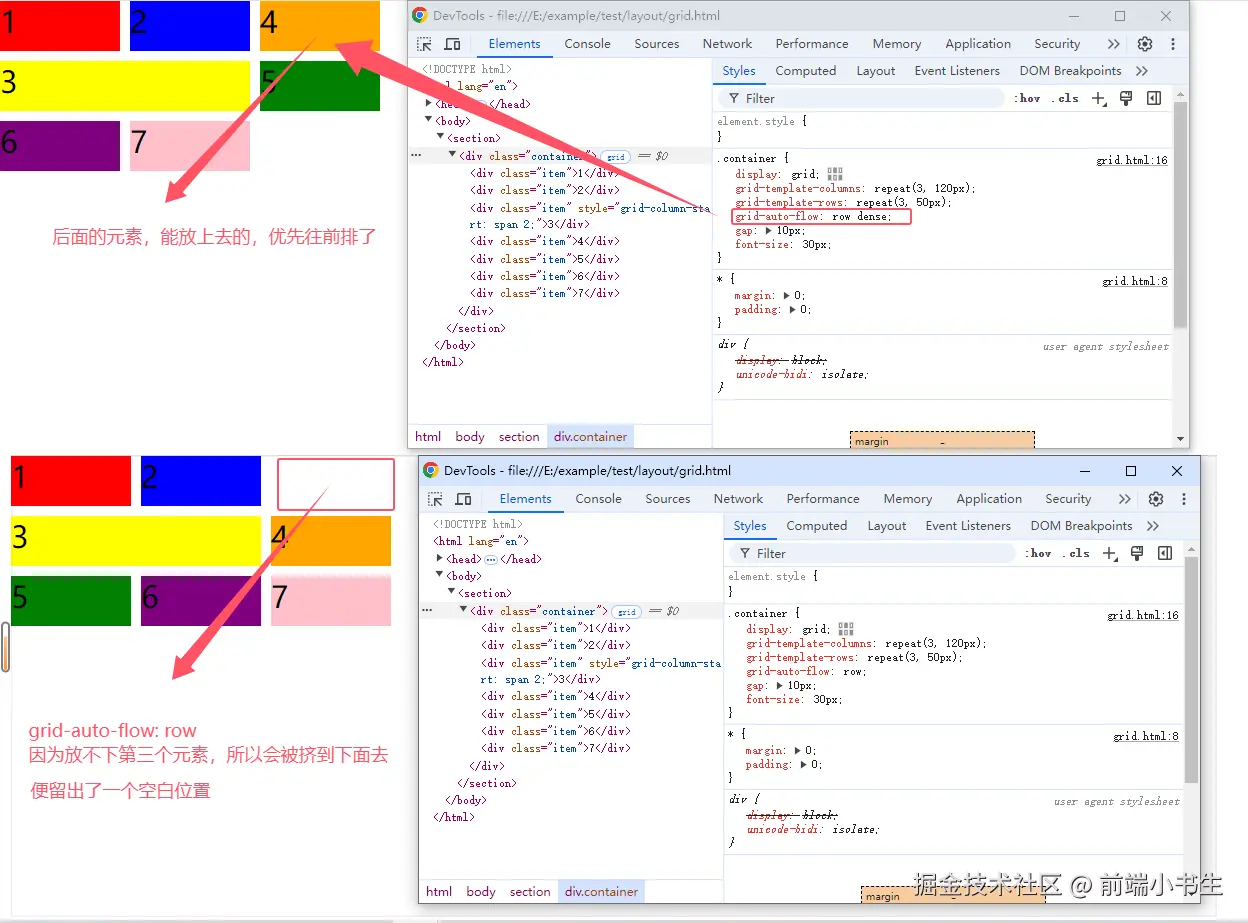The height and width of the screenshot is (923, 1248).
Task: Open grid.html:8 source link in lower window
Action: tap(1146, 737)
